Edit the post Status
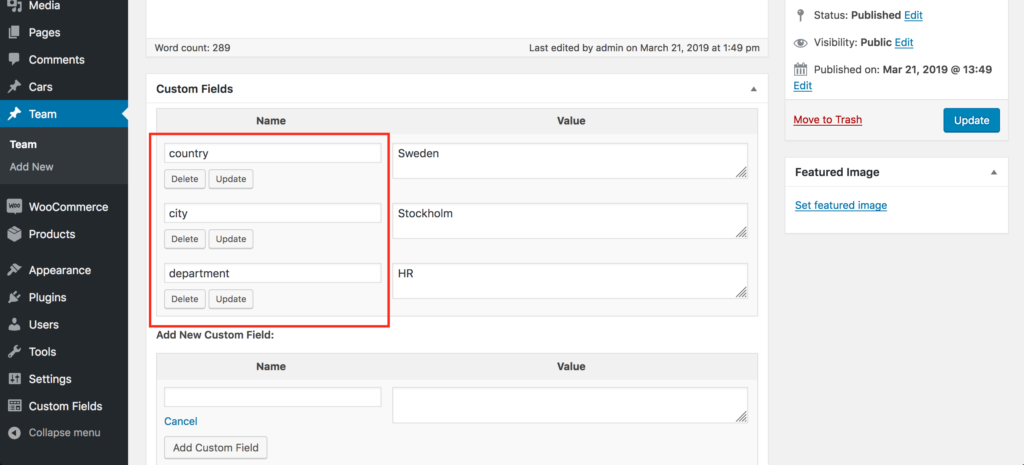Viewport: 1024px width, 465px height. point(913,15)
